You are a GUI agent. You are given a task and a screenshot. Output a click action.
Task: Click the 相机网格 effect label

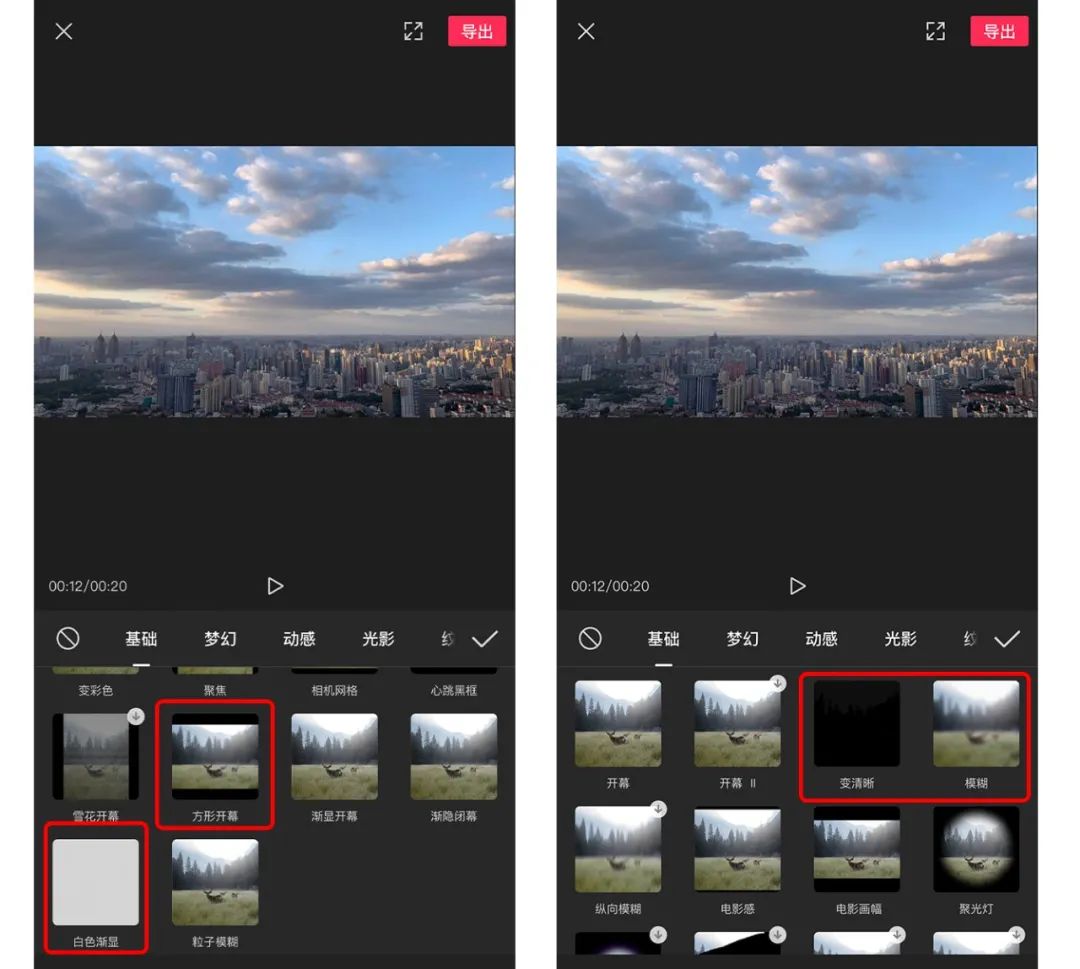coord(334,690)
